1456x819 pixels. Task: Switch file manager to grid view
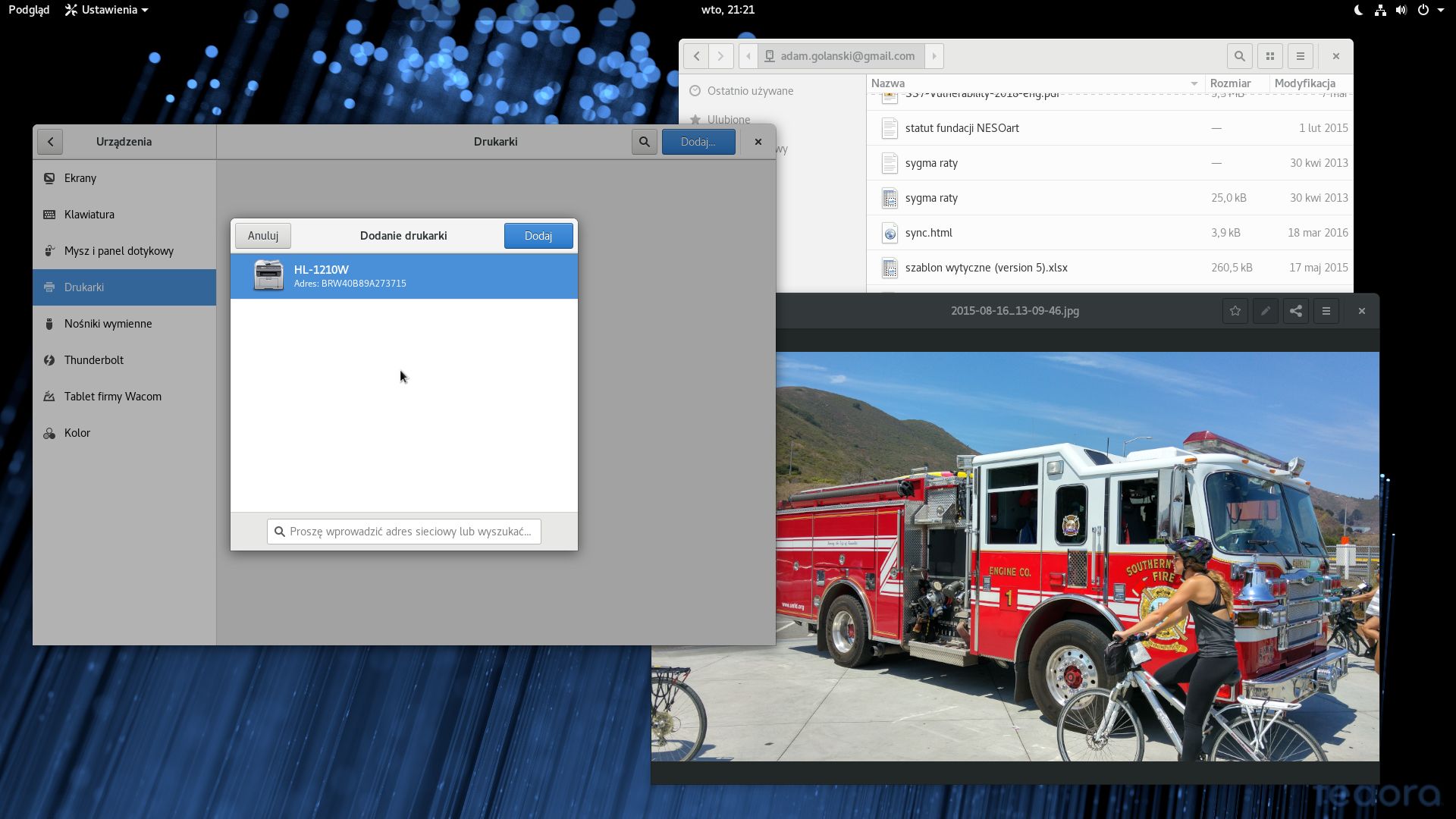(x=1270, y=56)
